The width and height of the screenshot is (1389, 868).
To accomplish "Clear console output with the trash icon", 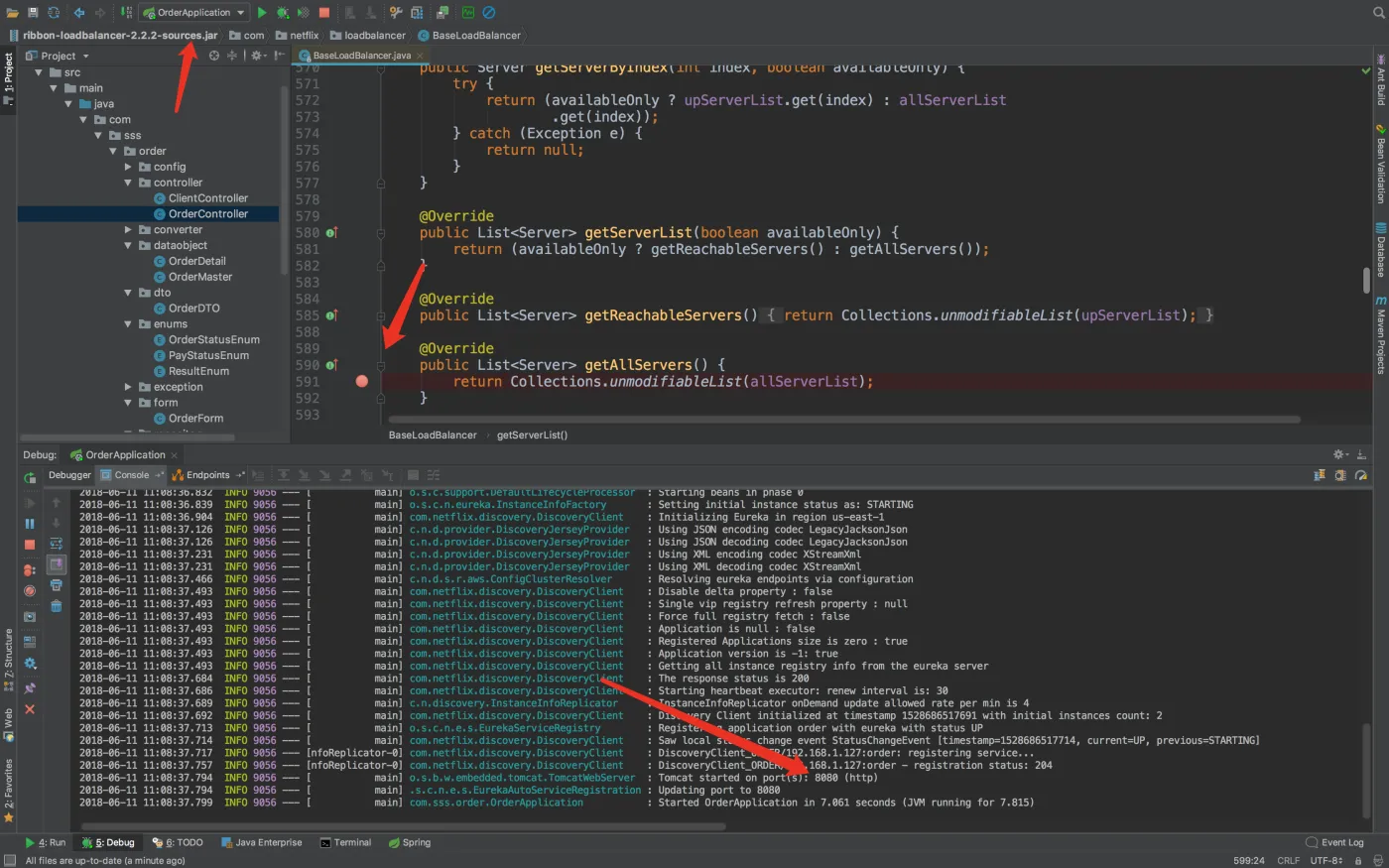I will point(57,605).
